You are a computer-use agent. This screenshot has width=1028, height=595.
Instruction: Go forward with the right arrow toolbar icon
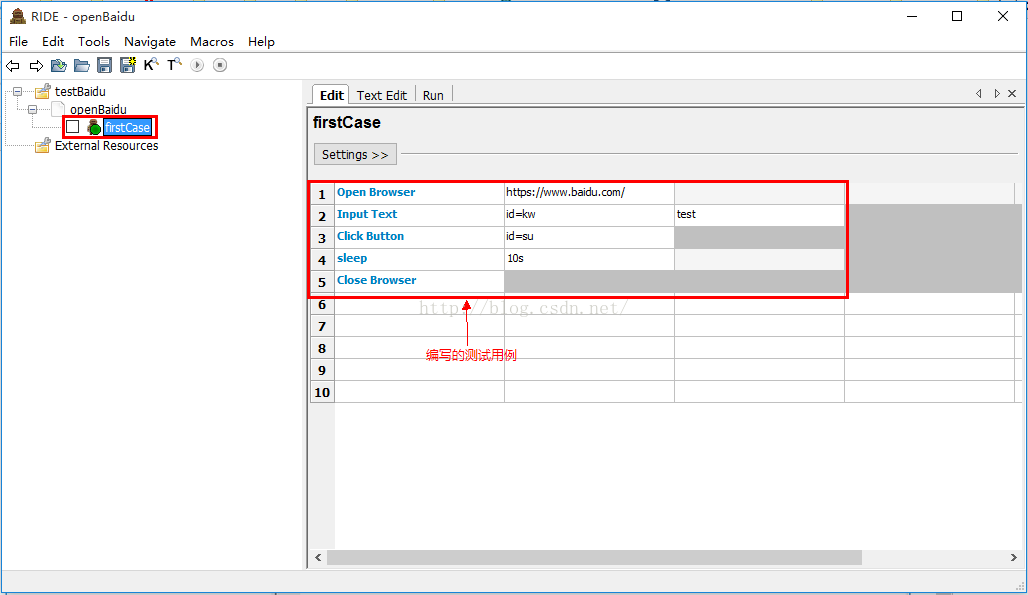(36, 66)
